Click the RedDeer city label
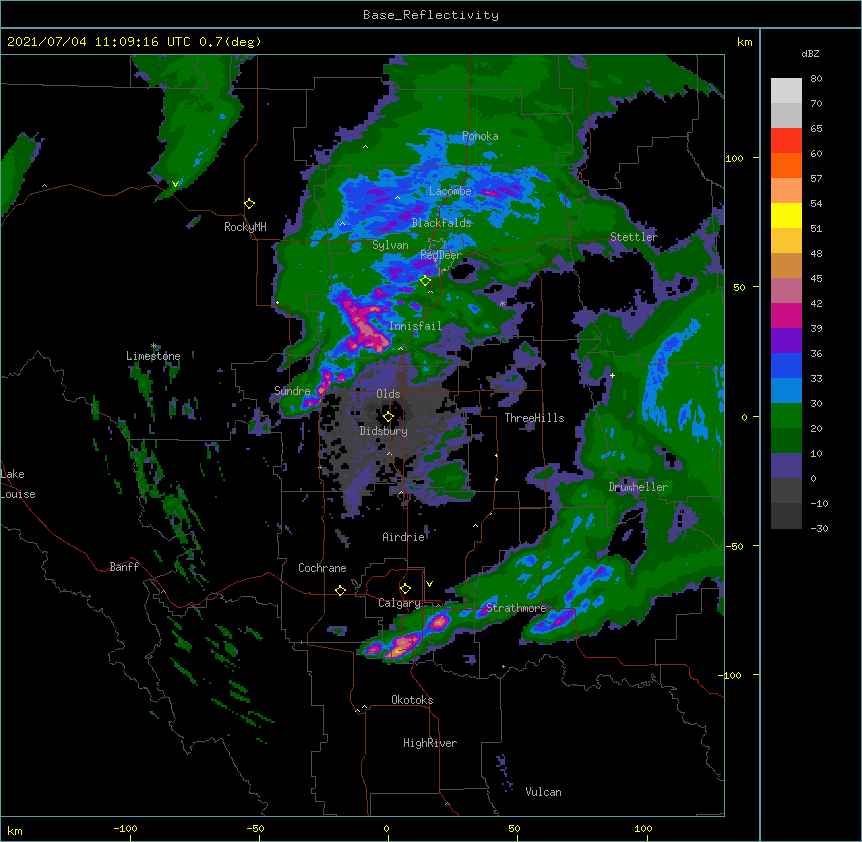Screen dimensions: 862x842 pyautogui.click(x=441, y=255)
